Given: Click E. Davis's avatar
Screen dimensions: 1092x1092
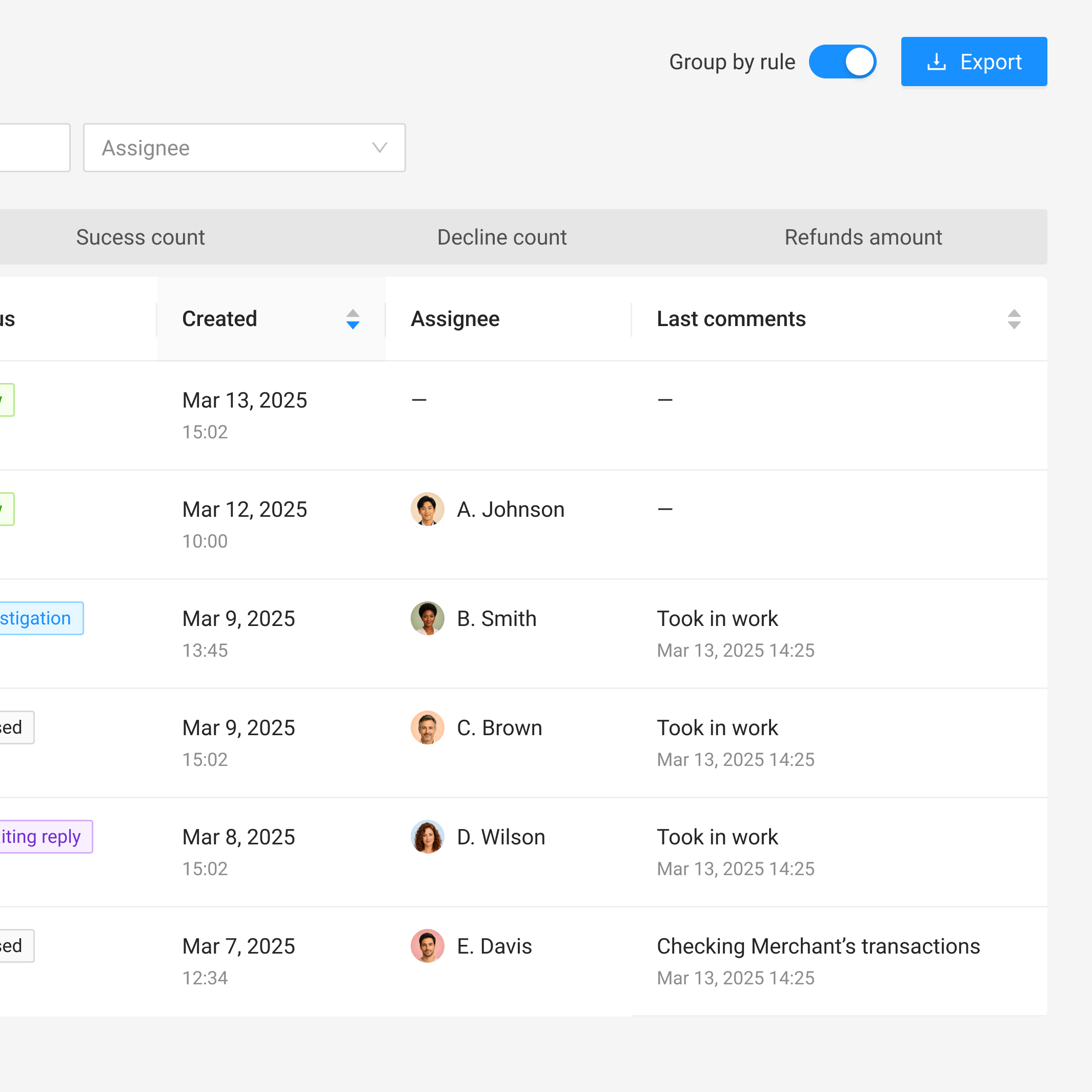Looking at the screenshot, I should [427, 945].
